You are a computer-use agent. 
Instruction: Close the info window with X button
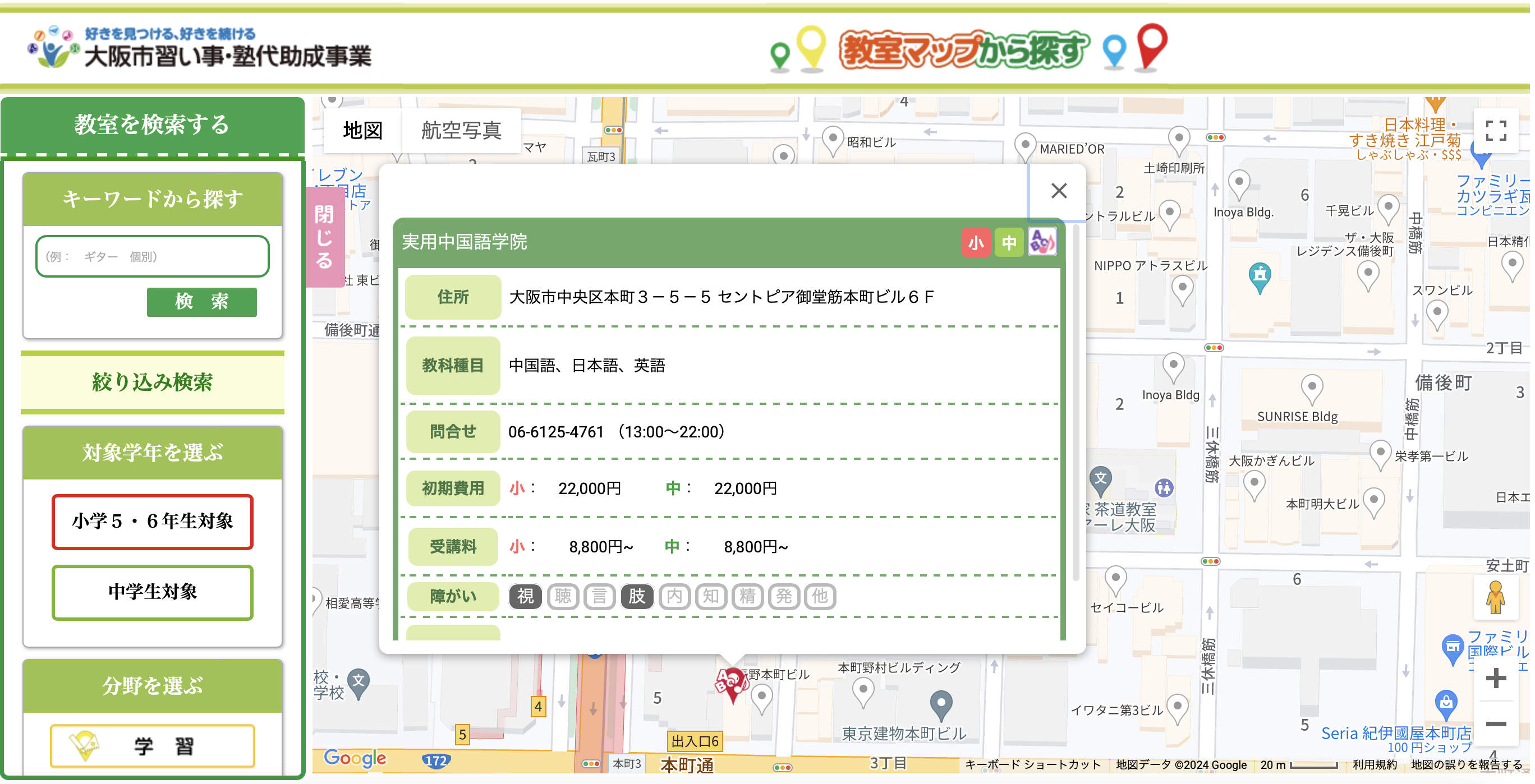(x=1058, y=191)
